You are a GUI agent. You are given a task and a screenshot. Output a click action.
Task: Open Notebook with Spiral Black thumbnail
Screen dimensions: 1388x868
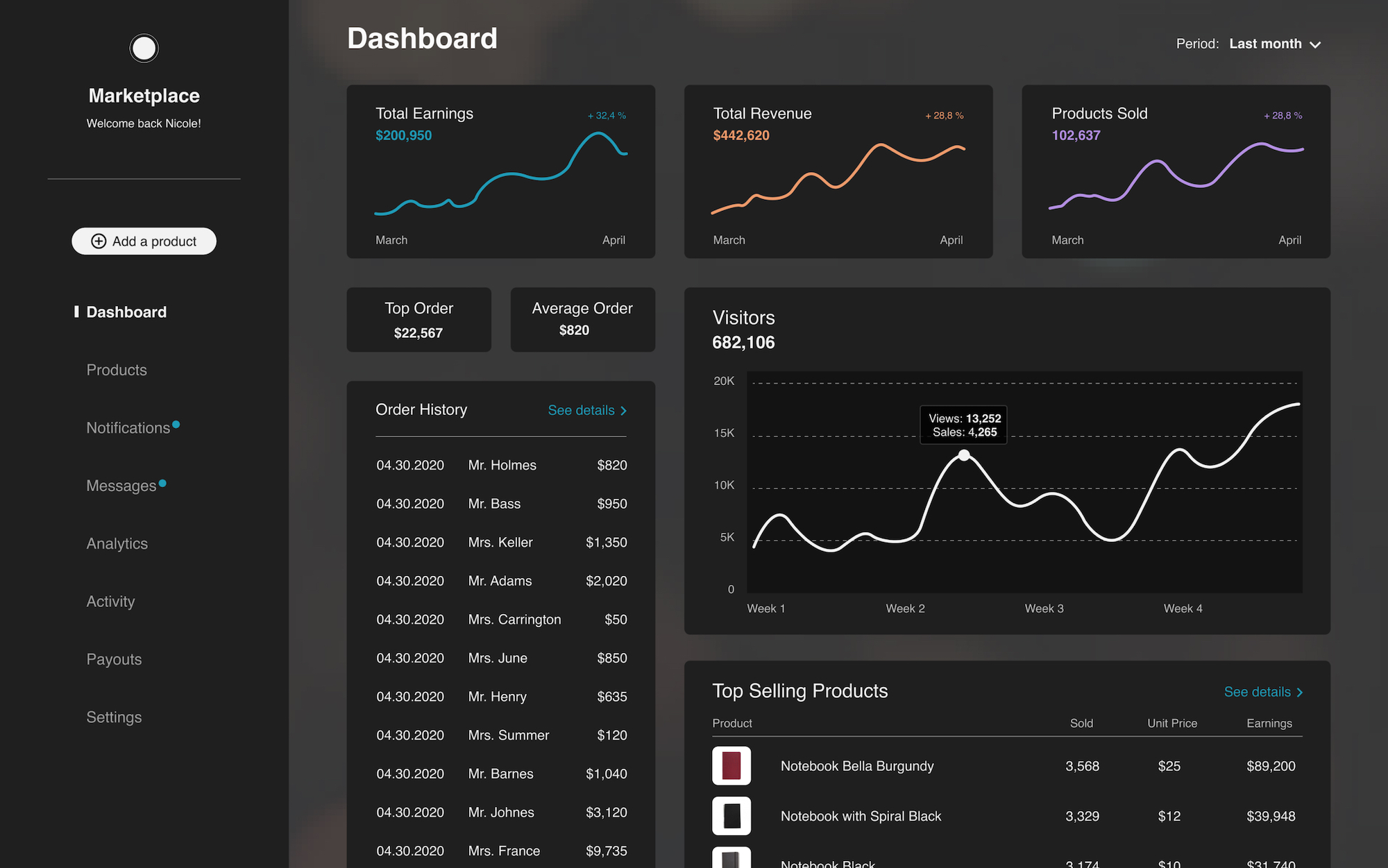pyautogui.click(x=731, y=815)
